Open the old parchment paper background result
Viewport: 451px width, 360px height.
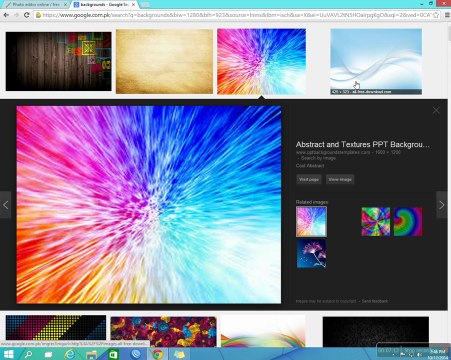coord(164,61)
